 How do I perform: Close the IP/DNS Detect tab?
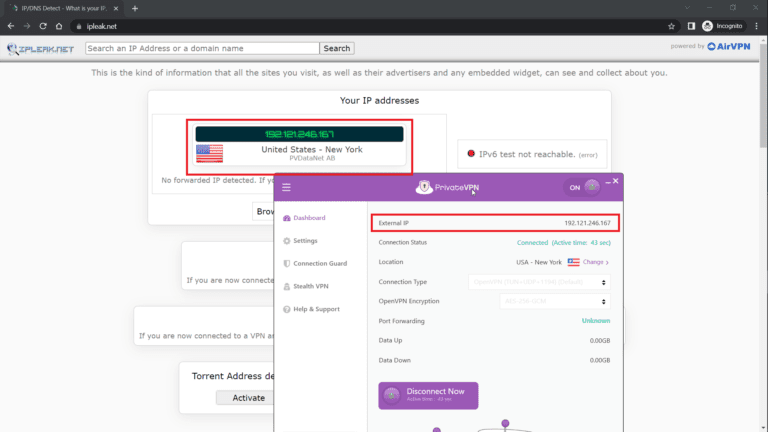click(116, 8)
